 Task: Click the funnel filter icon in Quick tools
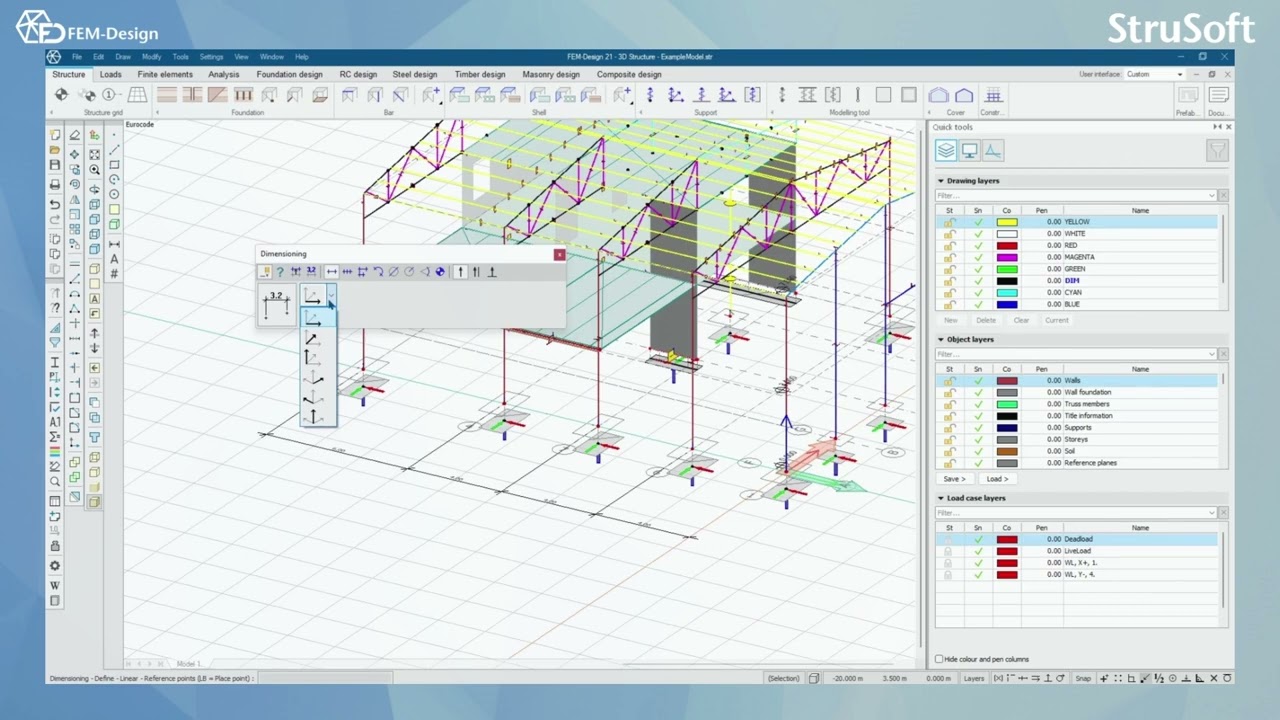[x=1217, y=151]
